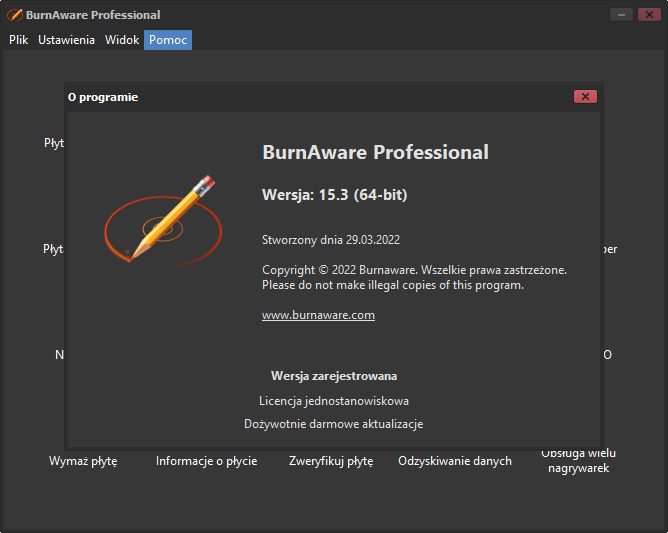Select Wymaż płytę in the main window
Image resolution: width=668 pixels, height=533 pixels.
tap(83, 461)
